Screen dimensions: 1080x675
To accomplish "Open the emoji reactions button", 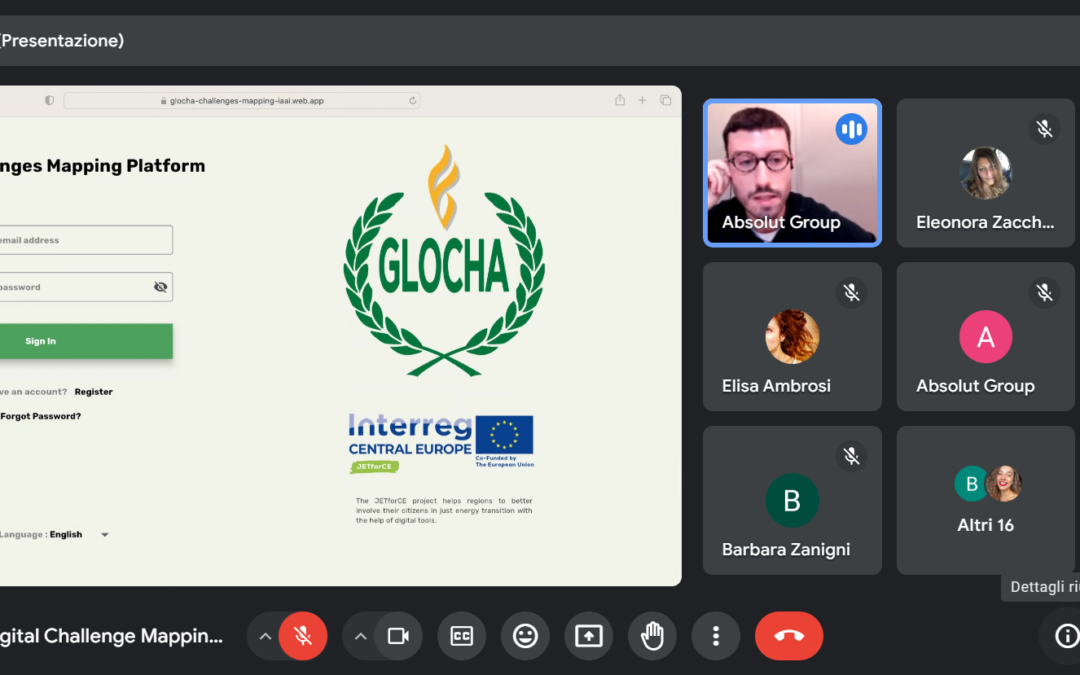I will (525, 636).
